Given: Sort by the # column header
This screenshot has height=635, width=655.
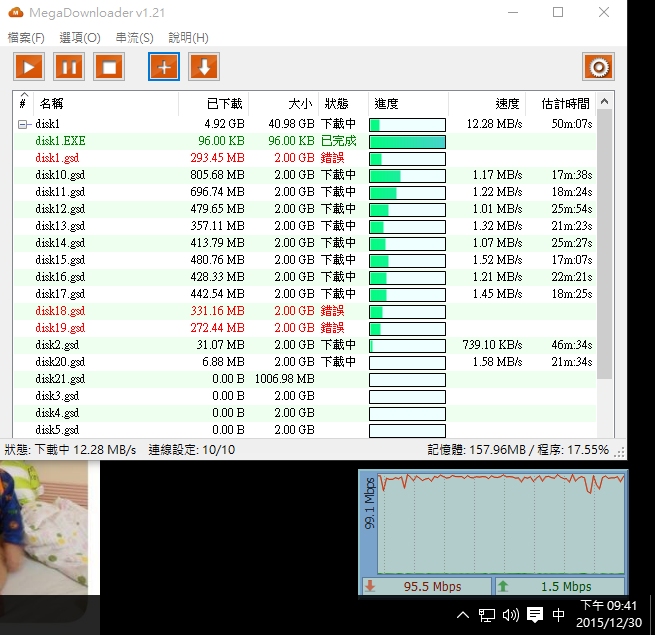Looking at the screenshot, I should pos(23,104).
